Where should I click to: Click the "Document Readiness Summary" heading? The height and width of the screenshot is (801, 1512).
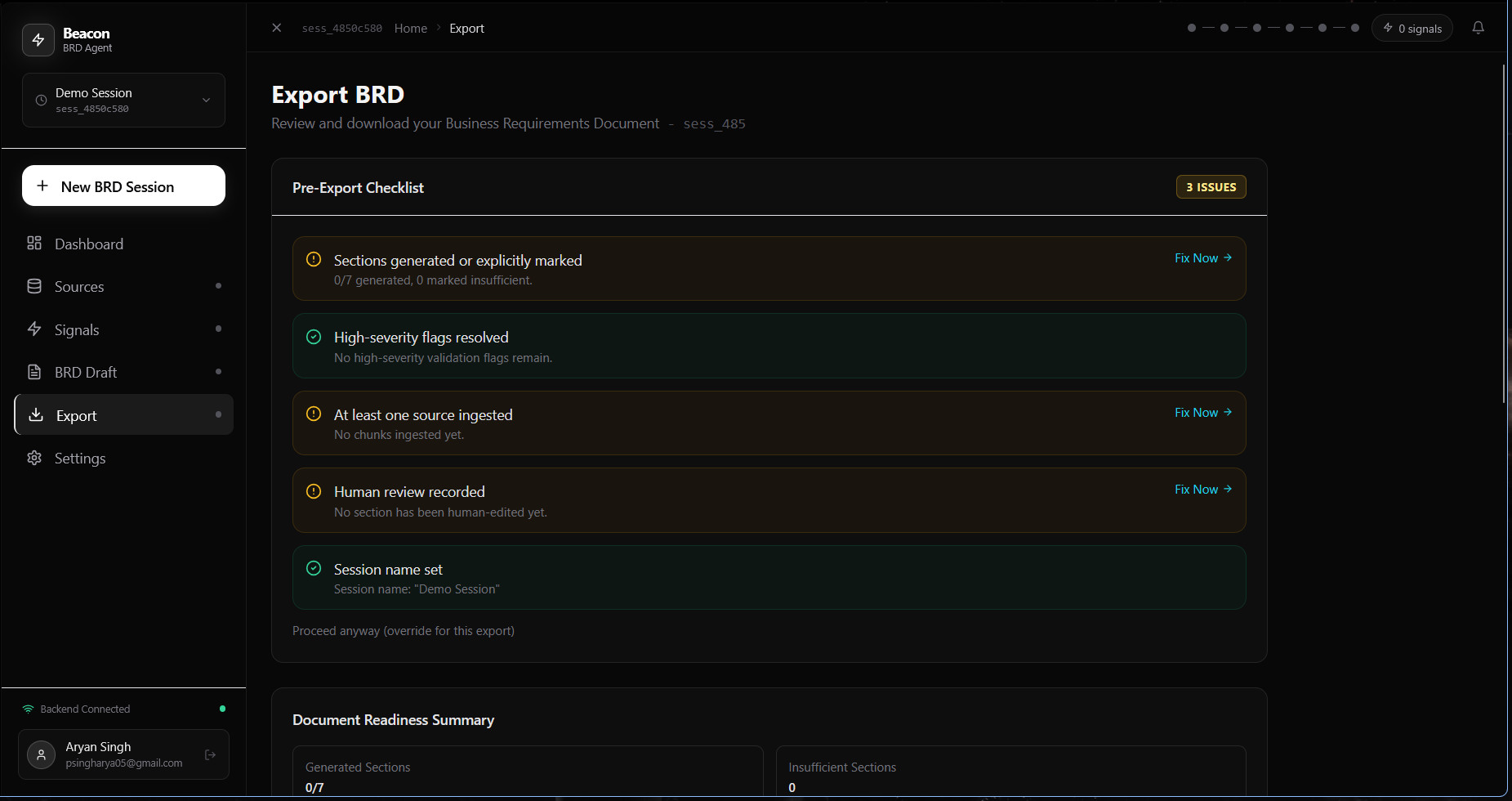(x=393, y=719)
